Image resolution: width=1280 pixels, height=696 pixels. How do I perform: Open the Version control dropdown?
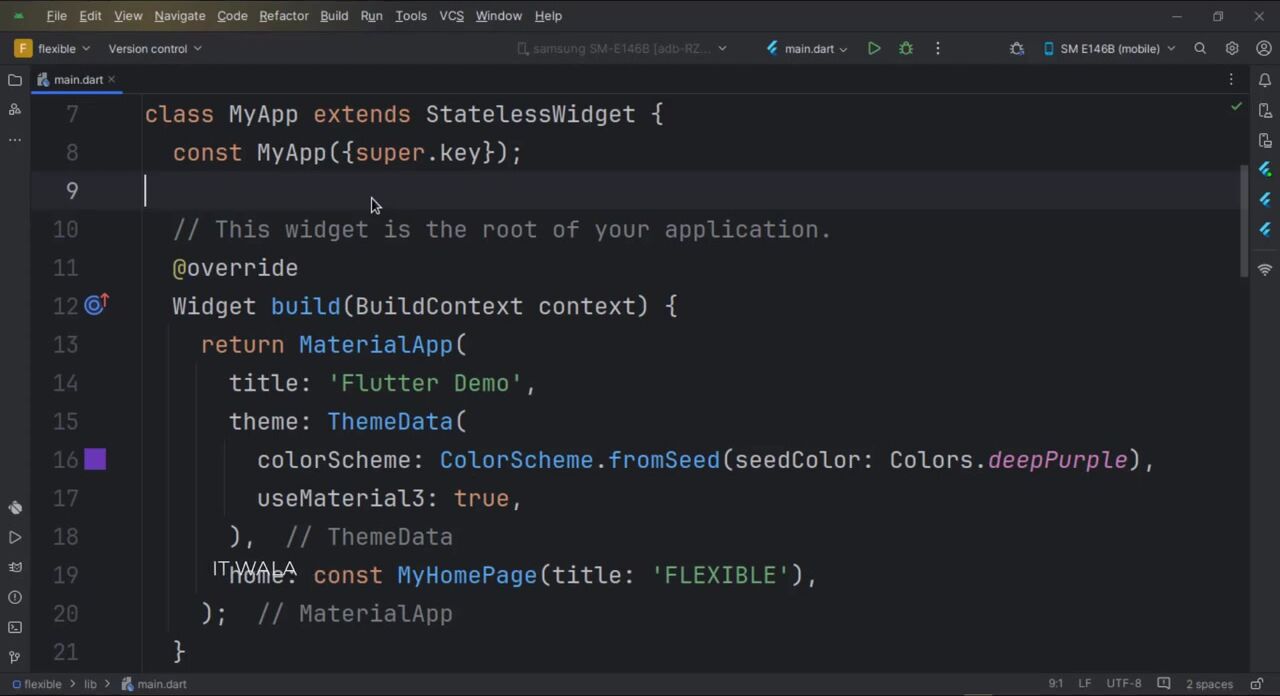point(154,48)
